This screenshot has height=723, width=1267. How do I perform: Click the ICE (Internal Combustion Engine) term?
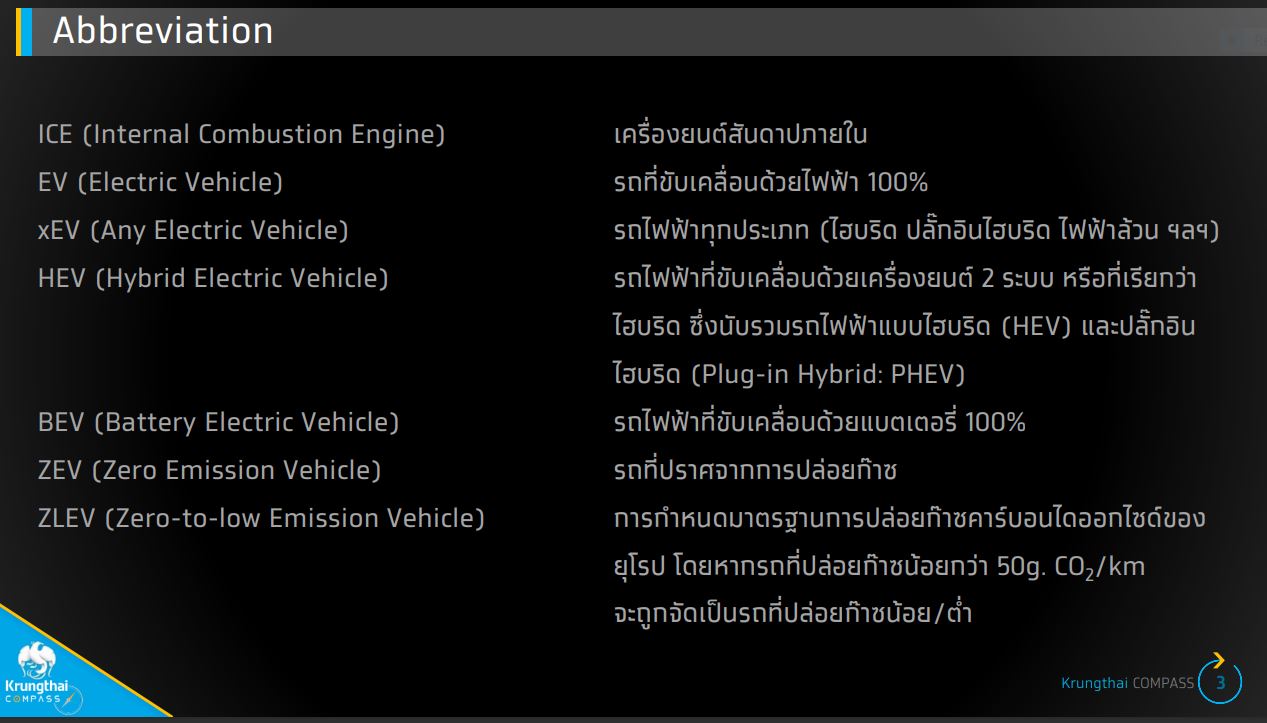point(241,134)
